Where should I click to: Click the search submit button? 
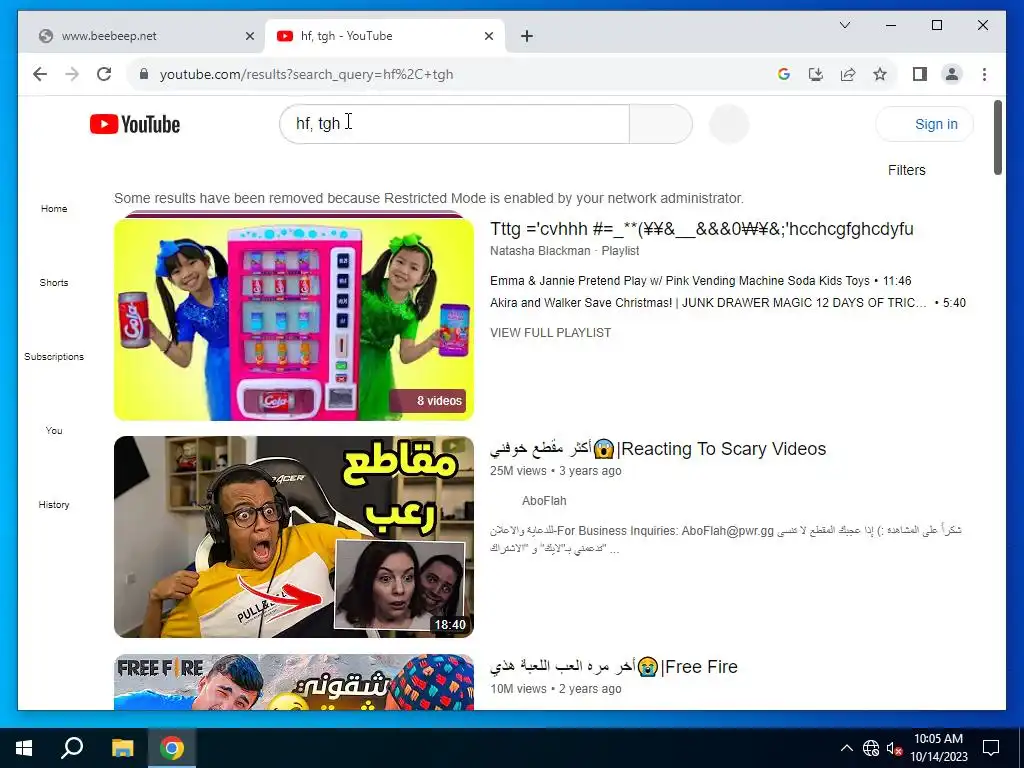click(660, 123)
